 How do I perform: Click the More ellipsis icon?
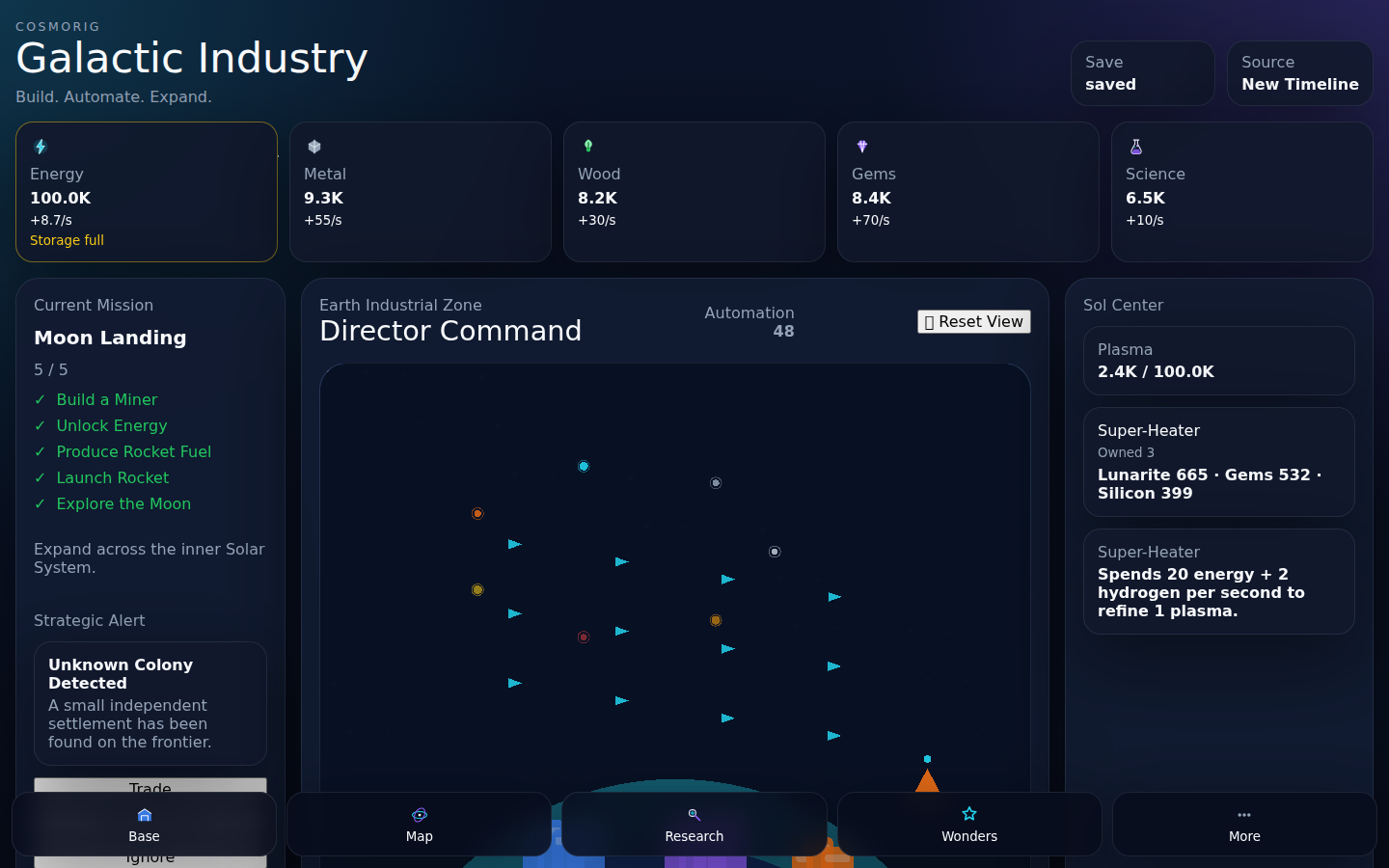(1244, 815)
